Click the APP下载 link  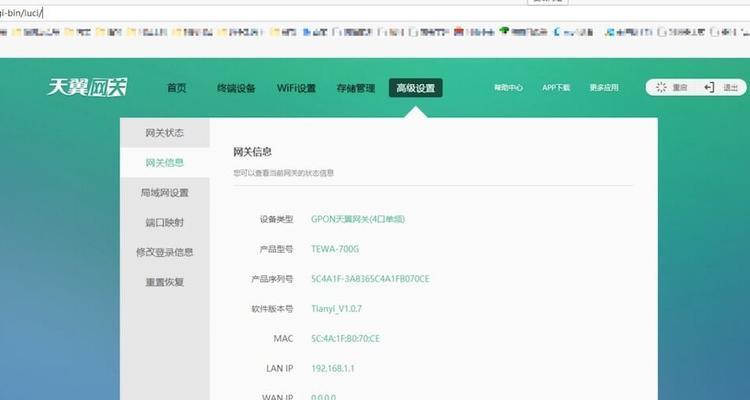pos(556,88)
